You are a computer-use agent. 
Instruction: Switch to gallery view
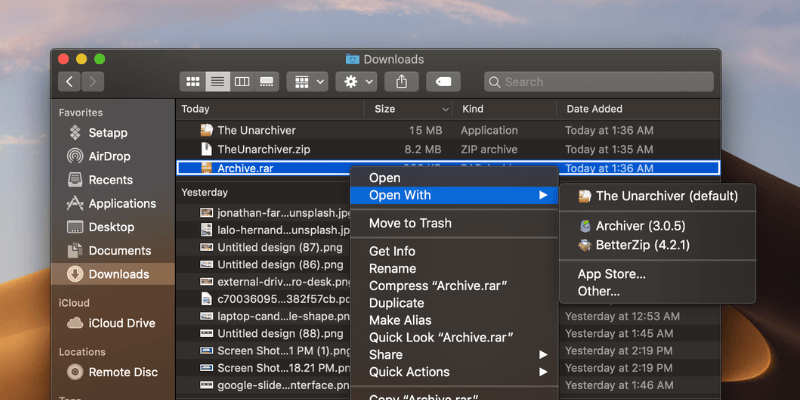266,82
